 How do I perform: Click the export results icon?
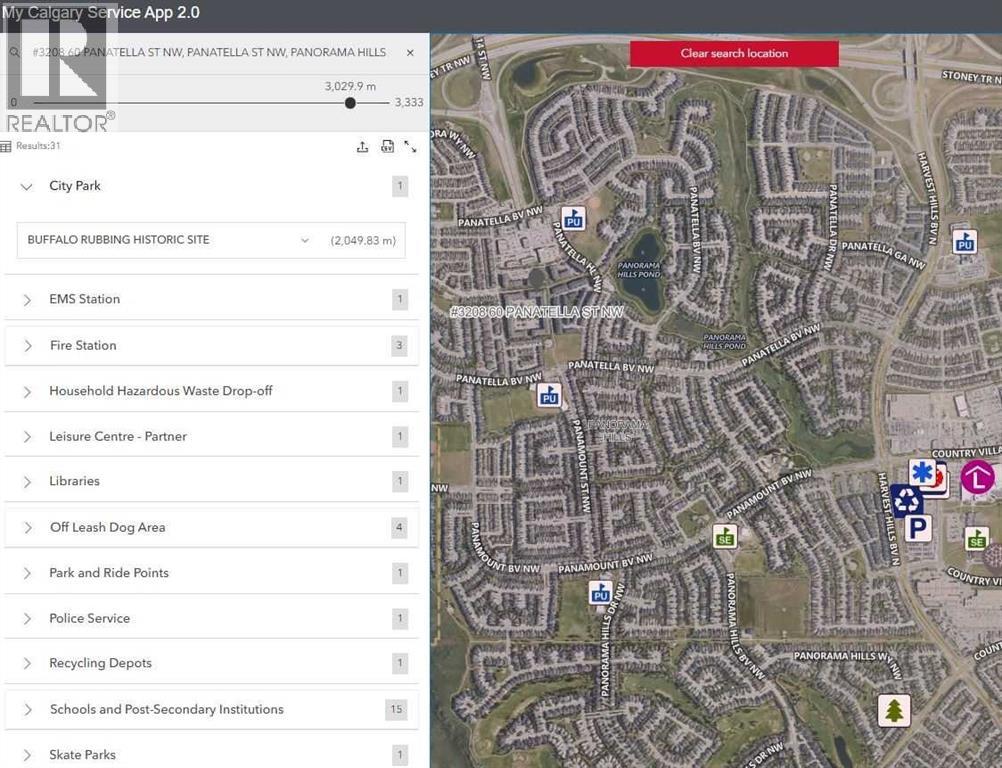(363, 147)
